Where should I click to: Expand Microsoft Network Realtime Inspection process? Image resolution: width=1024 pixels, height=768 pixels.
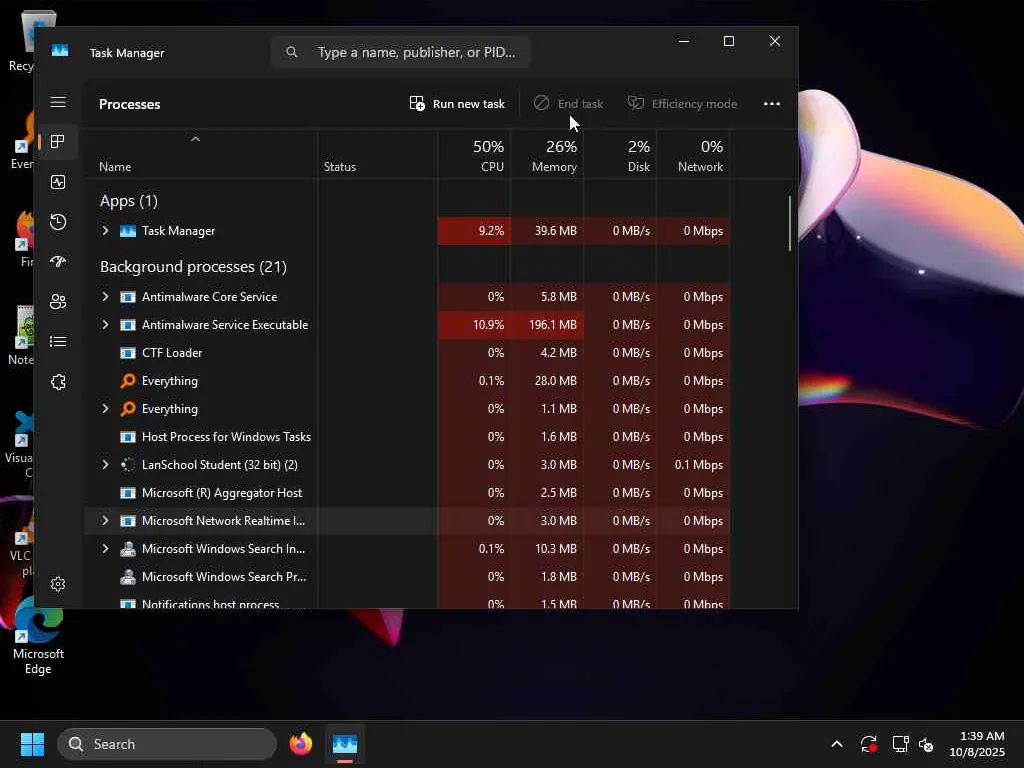[x=105, y=521]
